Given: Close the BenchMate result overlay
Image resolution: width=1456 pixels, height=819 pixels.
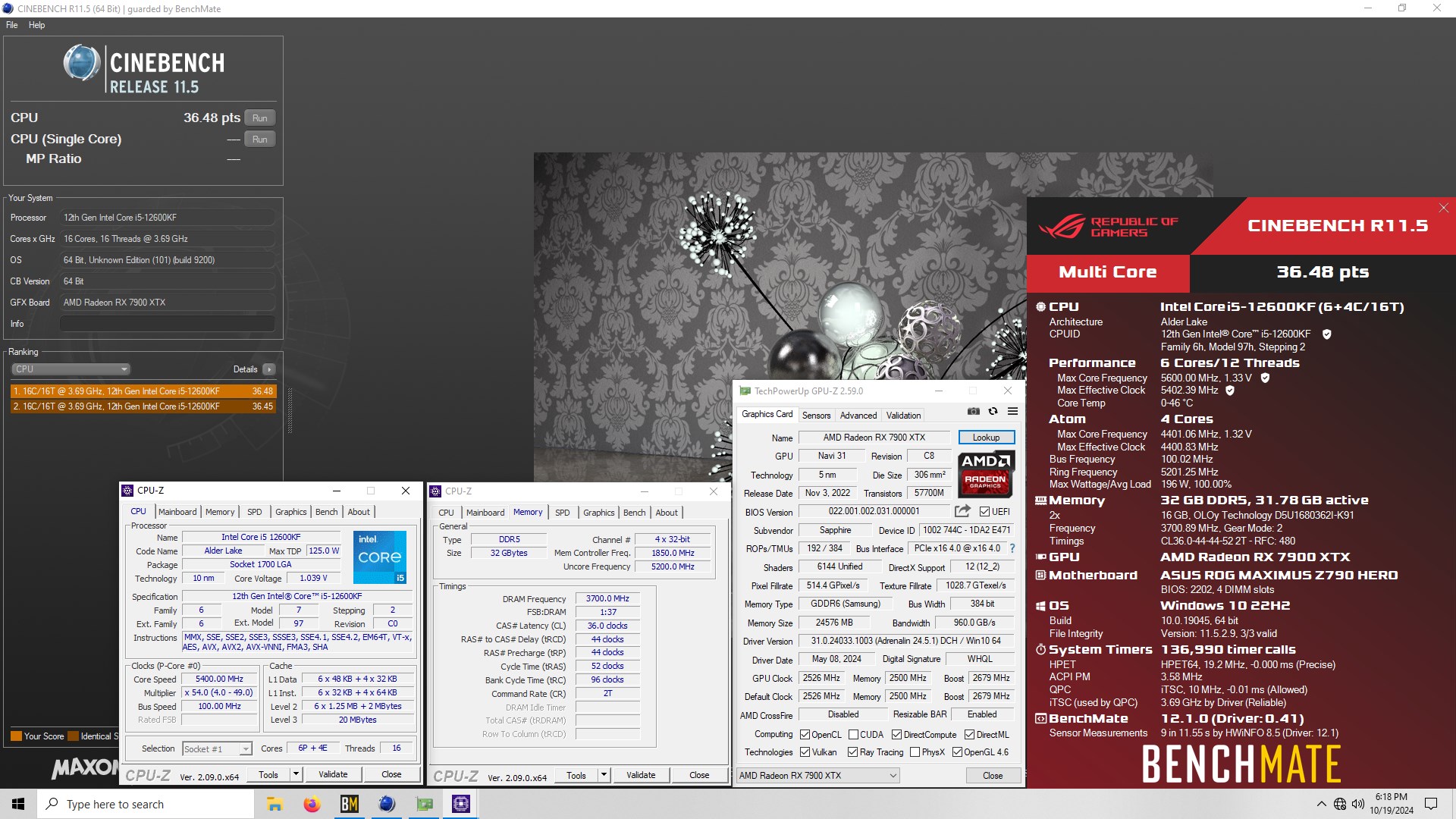Looking at the screenshot, I should click(x=1444, y=208).
